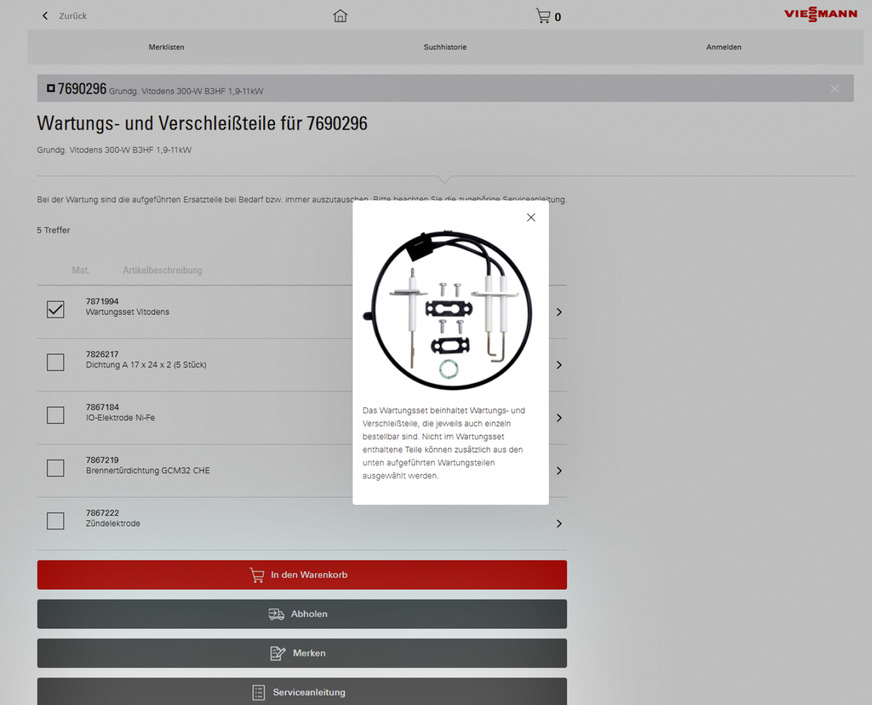Click the maintenance set product image
The width and height of the screenshot is (872, 705).
pyautogui.click(x=449, y=311)
